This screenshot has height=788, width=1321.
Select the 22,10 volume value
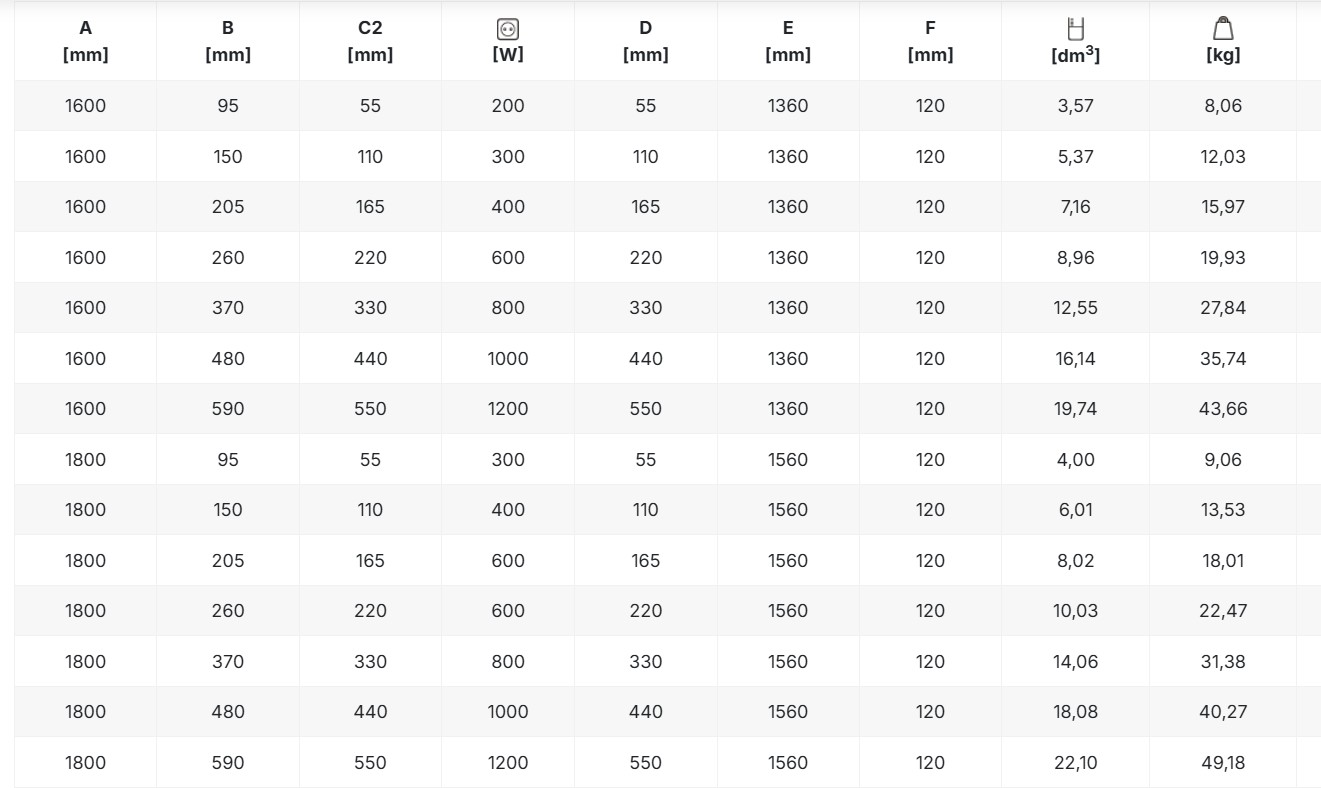pos(1075,763)
